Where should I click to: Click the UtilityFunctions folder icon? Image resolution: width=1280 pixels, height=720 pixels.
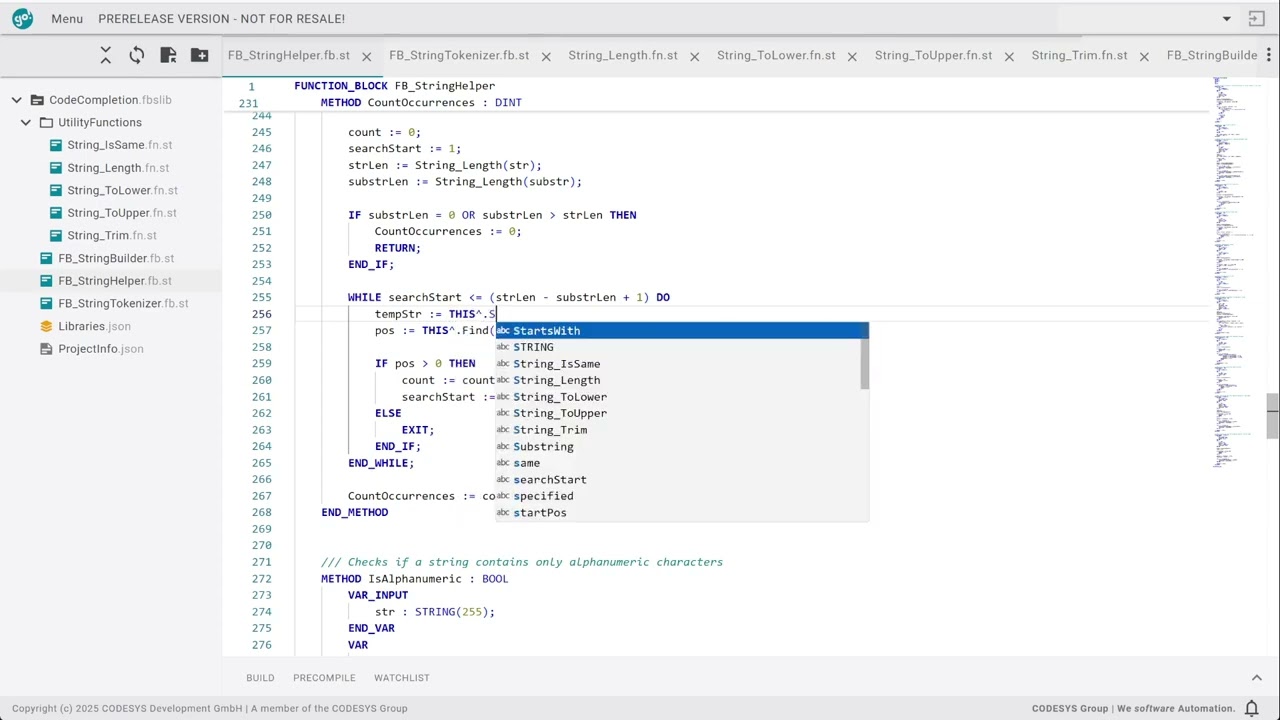click(x=46, y=122)
